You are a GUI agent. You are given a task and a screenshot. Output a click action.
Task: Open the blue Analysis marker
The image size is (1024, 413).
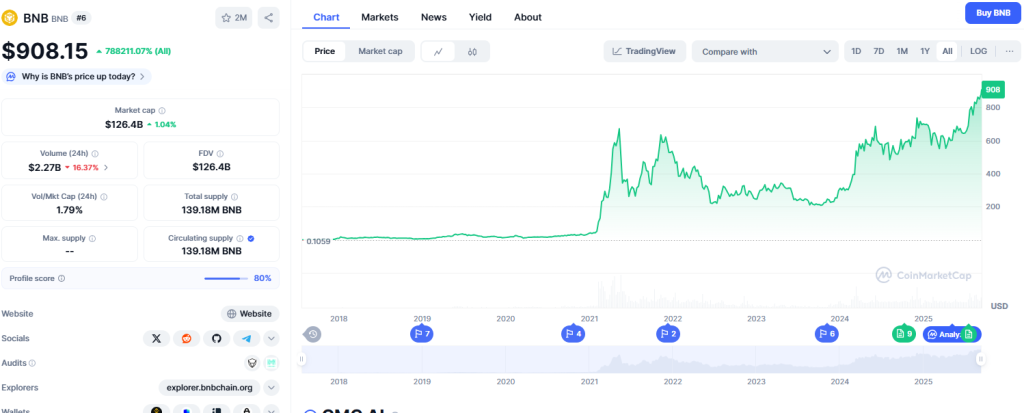click(x=942, y=334)
